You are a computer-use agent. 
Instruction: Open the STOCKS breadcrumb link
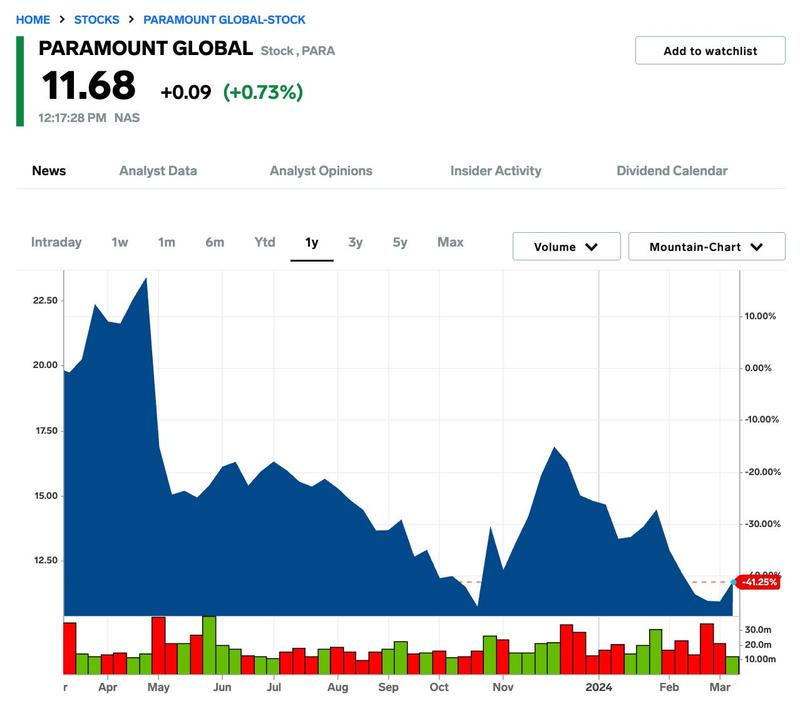[96, 20]
